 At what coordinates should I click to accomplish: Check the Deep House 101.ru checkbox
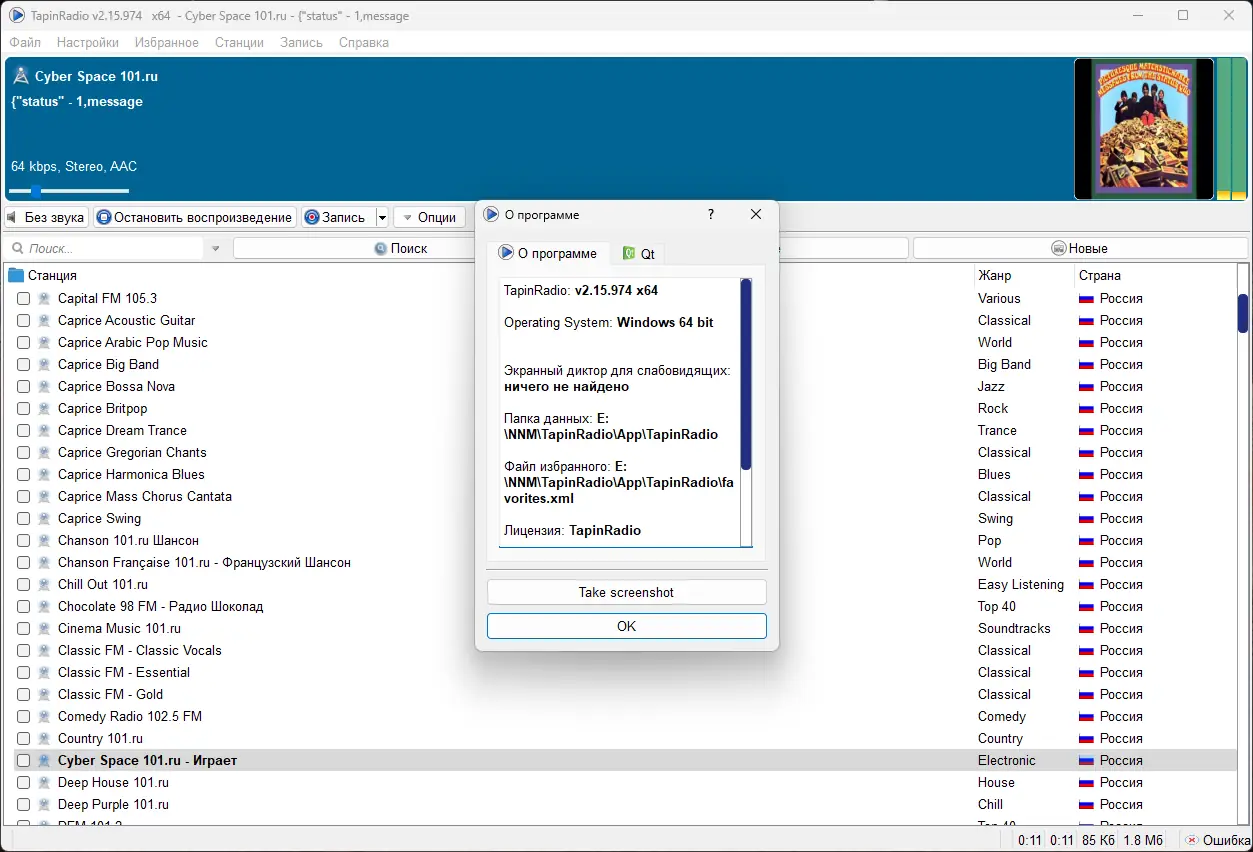click(23, 782)
